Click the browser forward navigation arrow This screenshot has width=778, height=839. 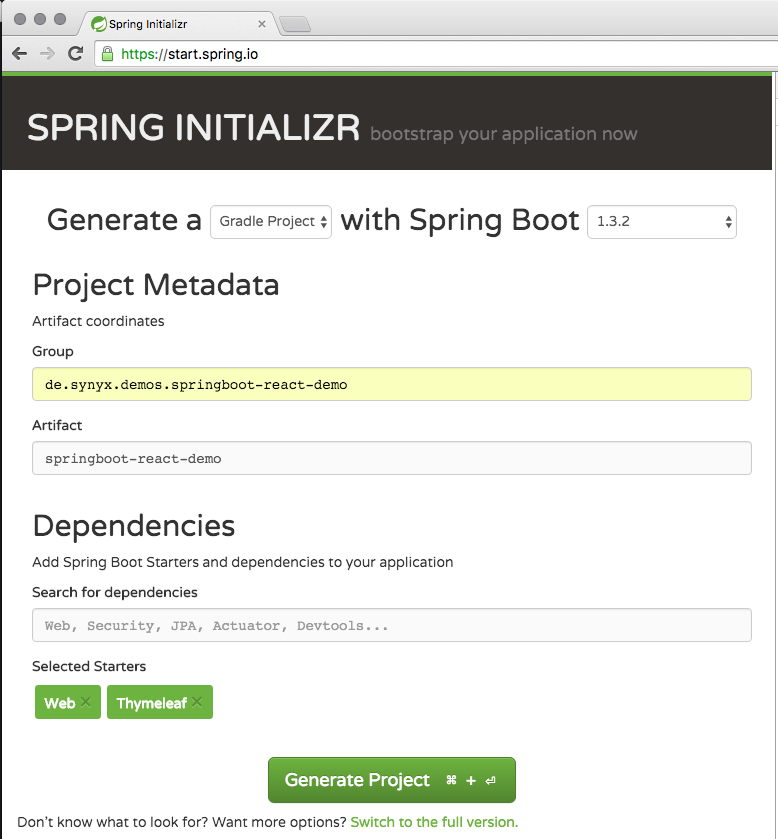pos(46,53)
